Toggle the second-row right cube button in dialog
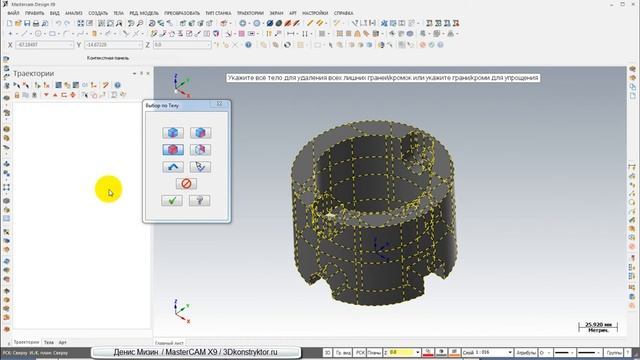 coord(200,150)
